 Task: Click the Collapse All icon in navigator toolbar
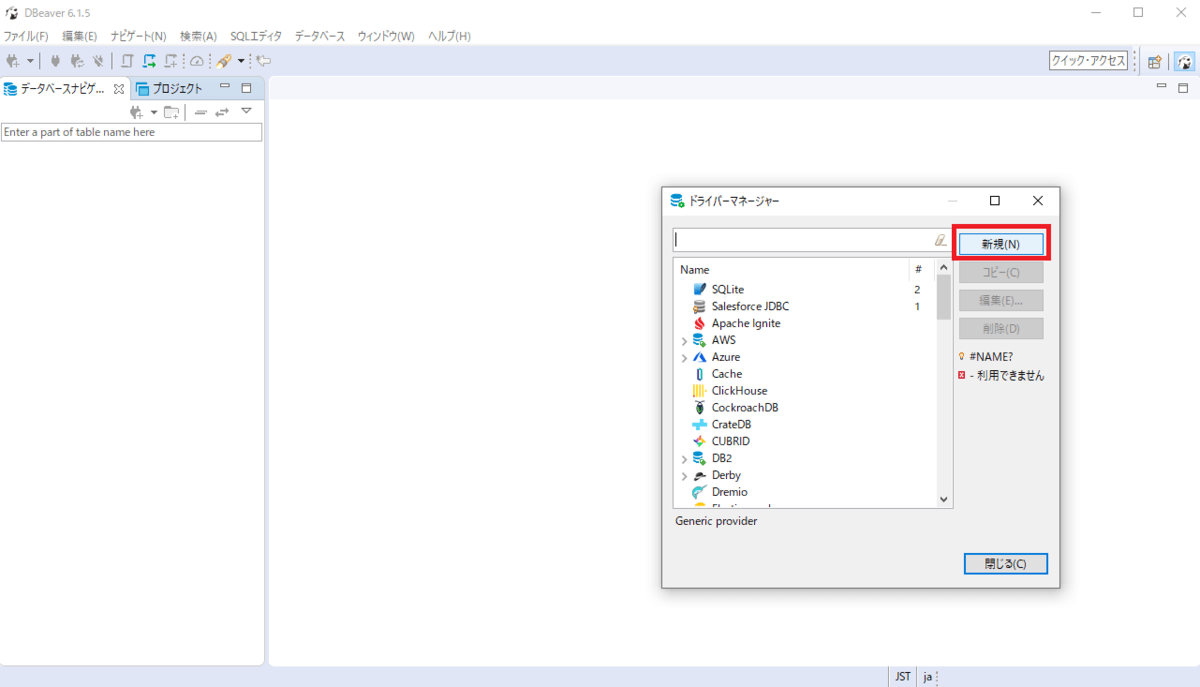click(x=201, y=112)
